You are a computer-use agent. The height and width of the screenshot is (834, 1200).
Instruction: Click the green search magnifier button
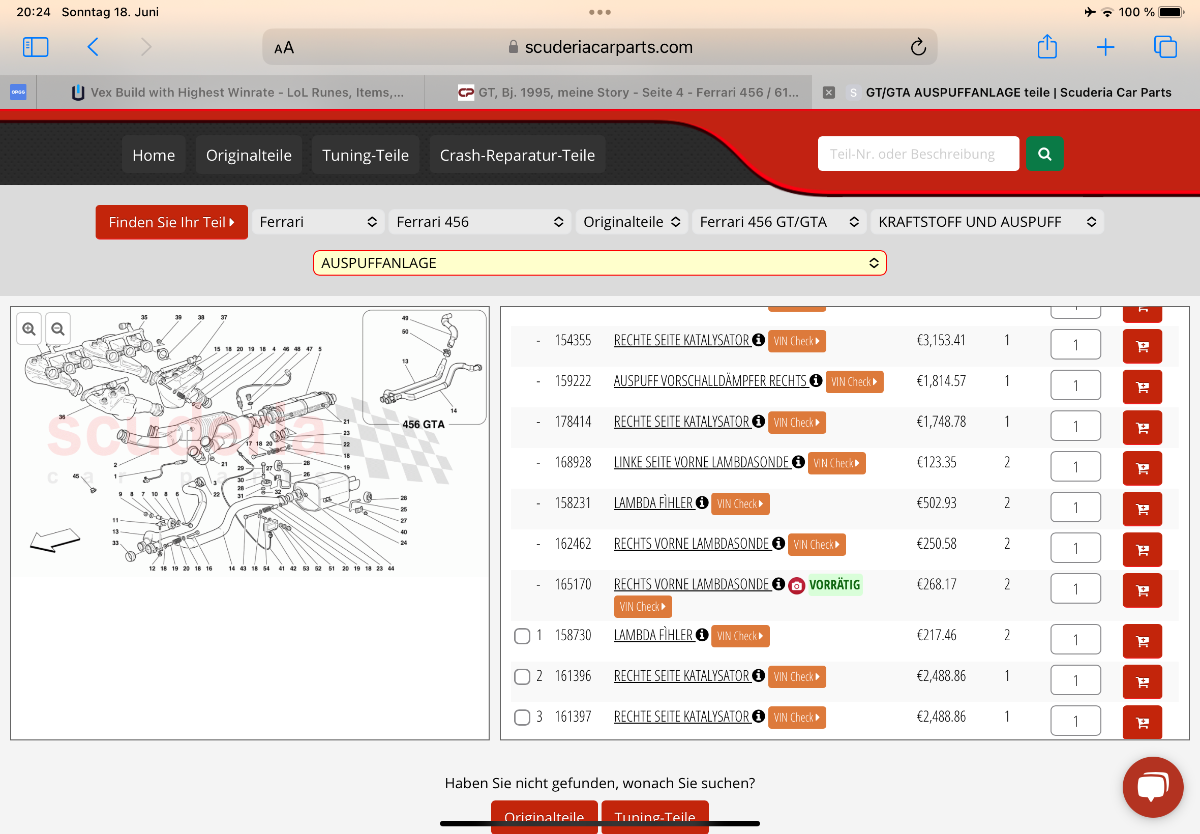(1044, 154)
